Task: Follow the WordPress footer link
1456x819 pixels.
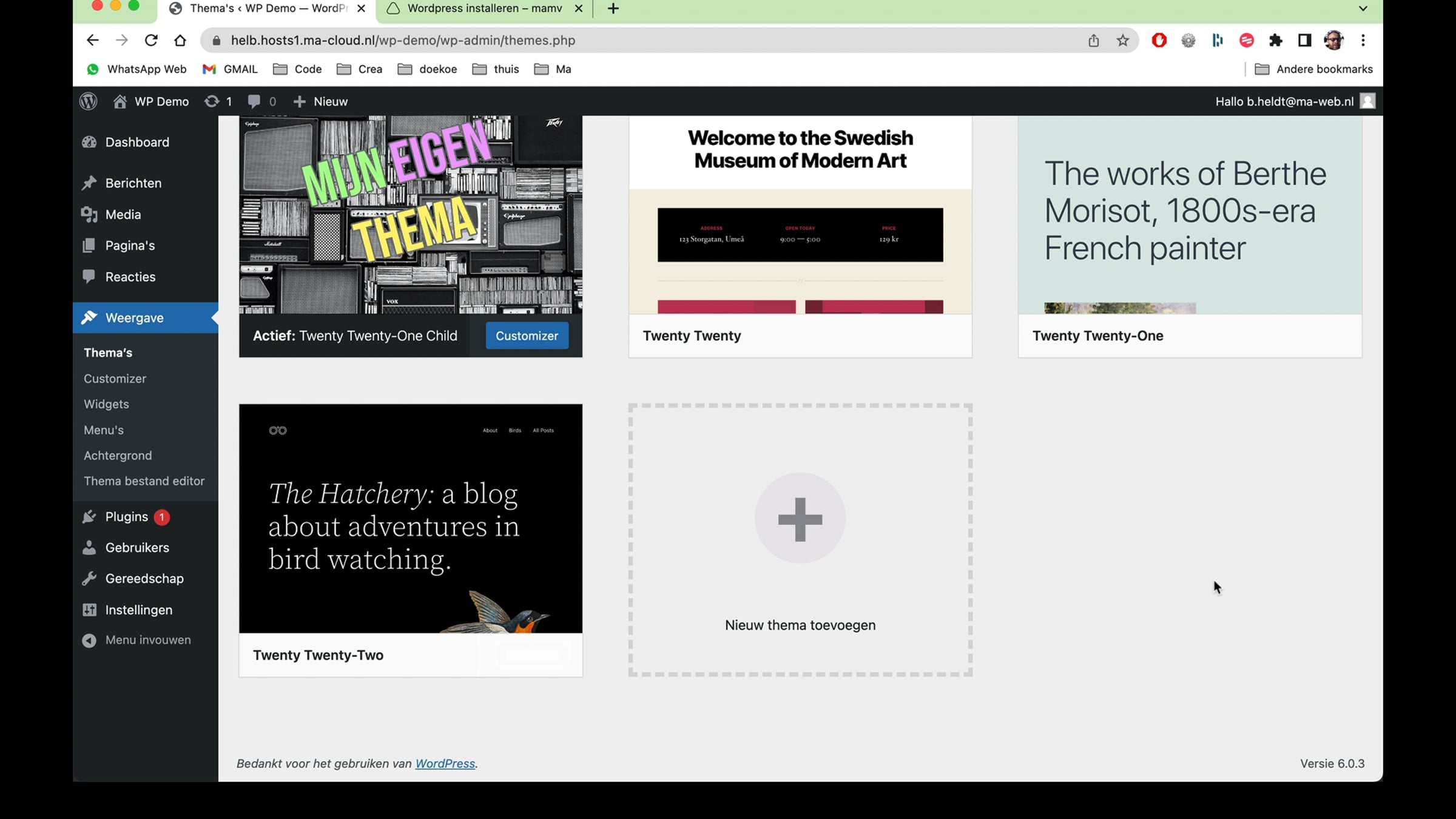Action: click(445, 764)
